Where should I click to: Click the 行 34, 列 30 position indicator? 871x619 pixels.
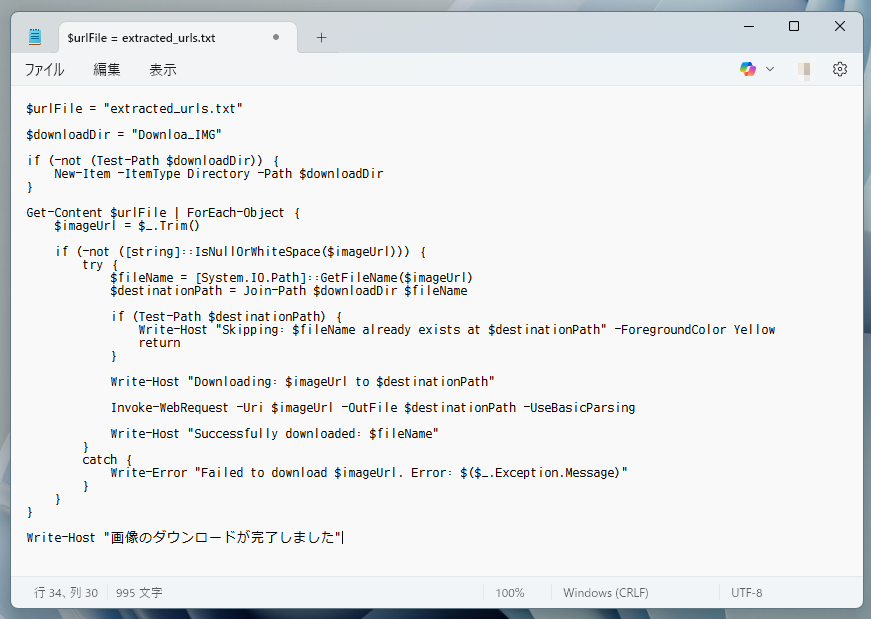point(66,593)
